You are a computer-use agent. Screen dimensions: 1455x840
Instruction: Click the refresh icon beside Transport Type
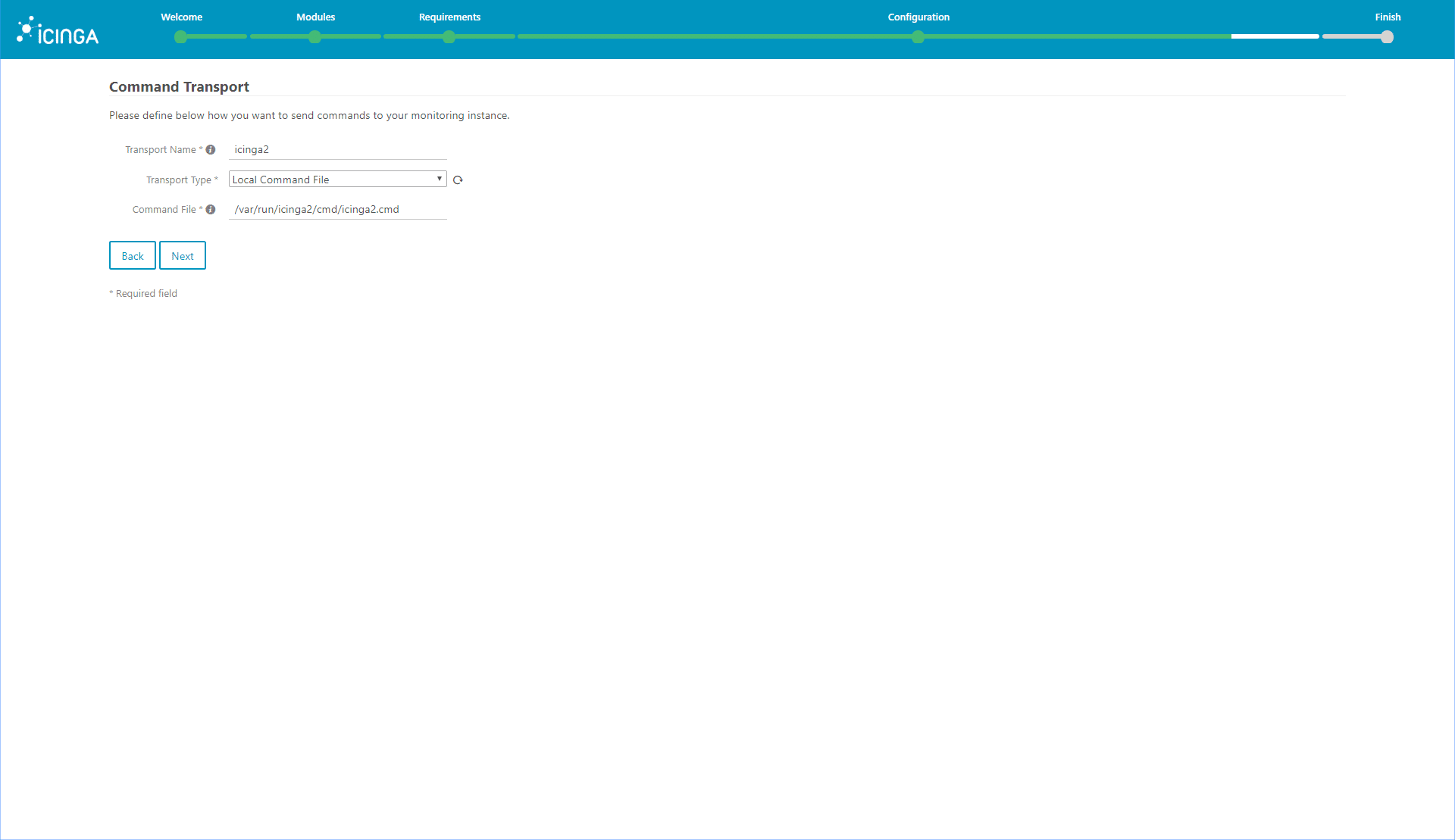point(458,180)
